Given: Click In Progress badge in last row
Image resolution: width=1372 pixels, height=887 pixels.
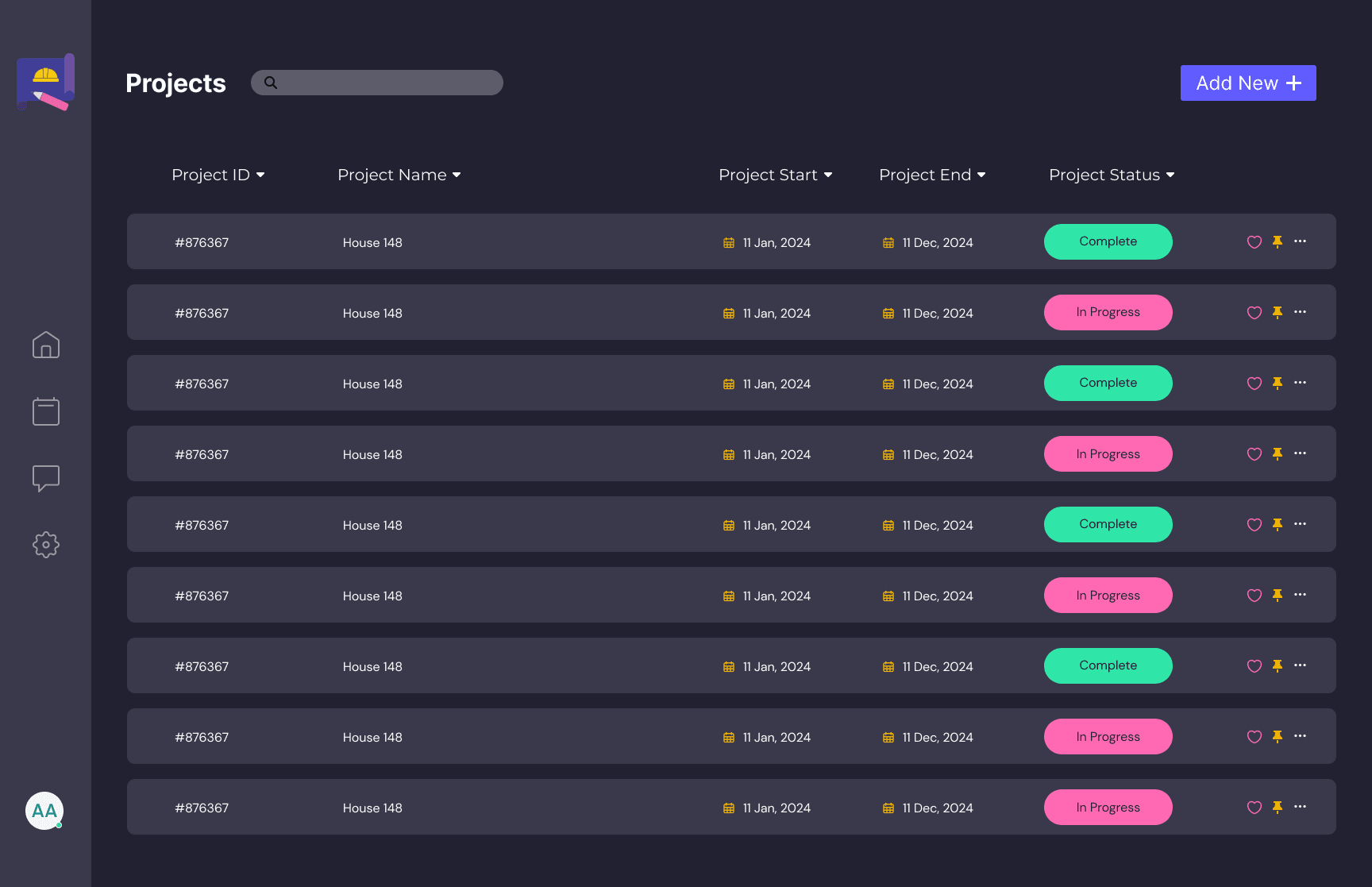Looking at the screenshot, I should tap(1108, 807).
